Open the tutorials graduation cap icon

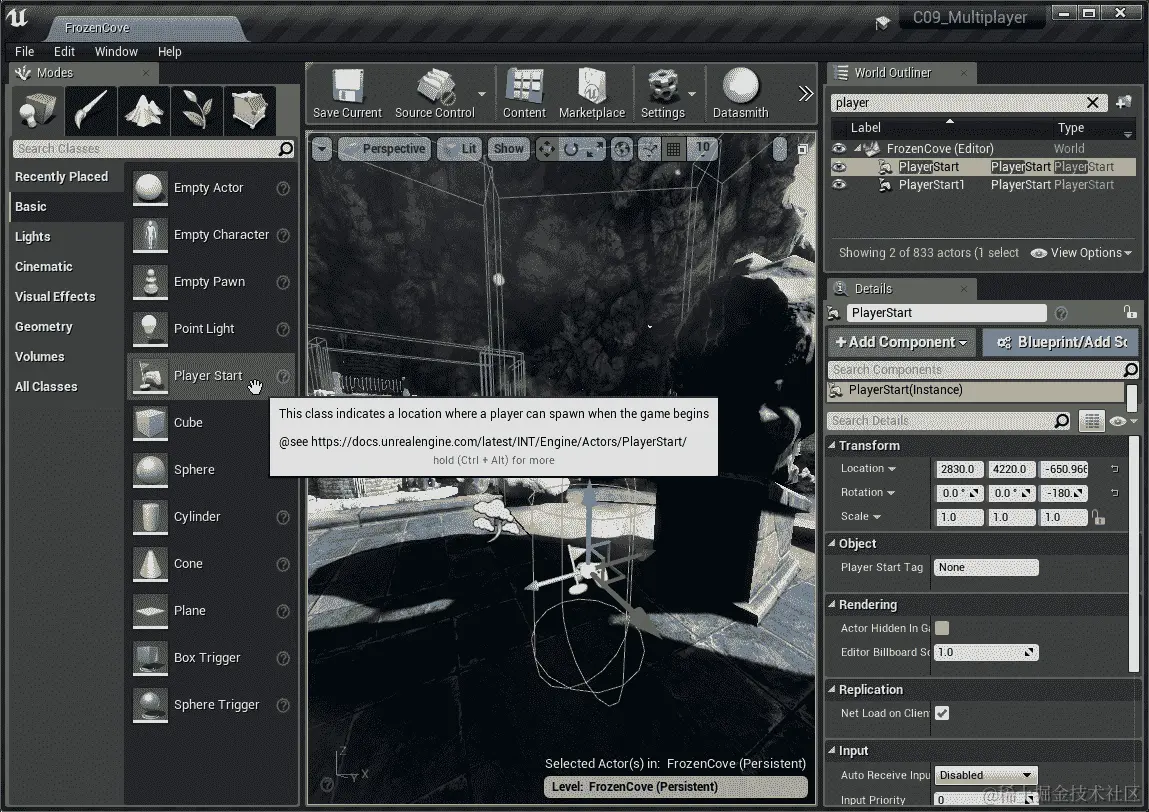[x=882, y=23]
